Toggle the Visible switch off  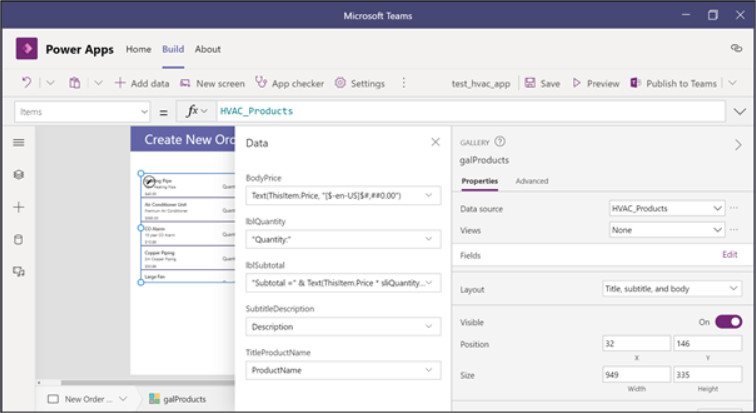tap(729, 321)
